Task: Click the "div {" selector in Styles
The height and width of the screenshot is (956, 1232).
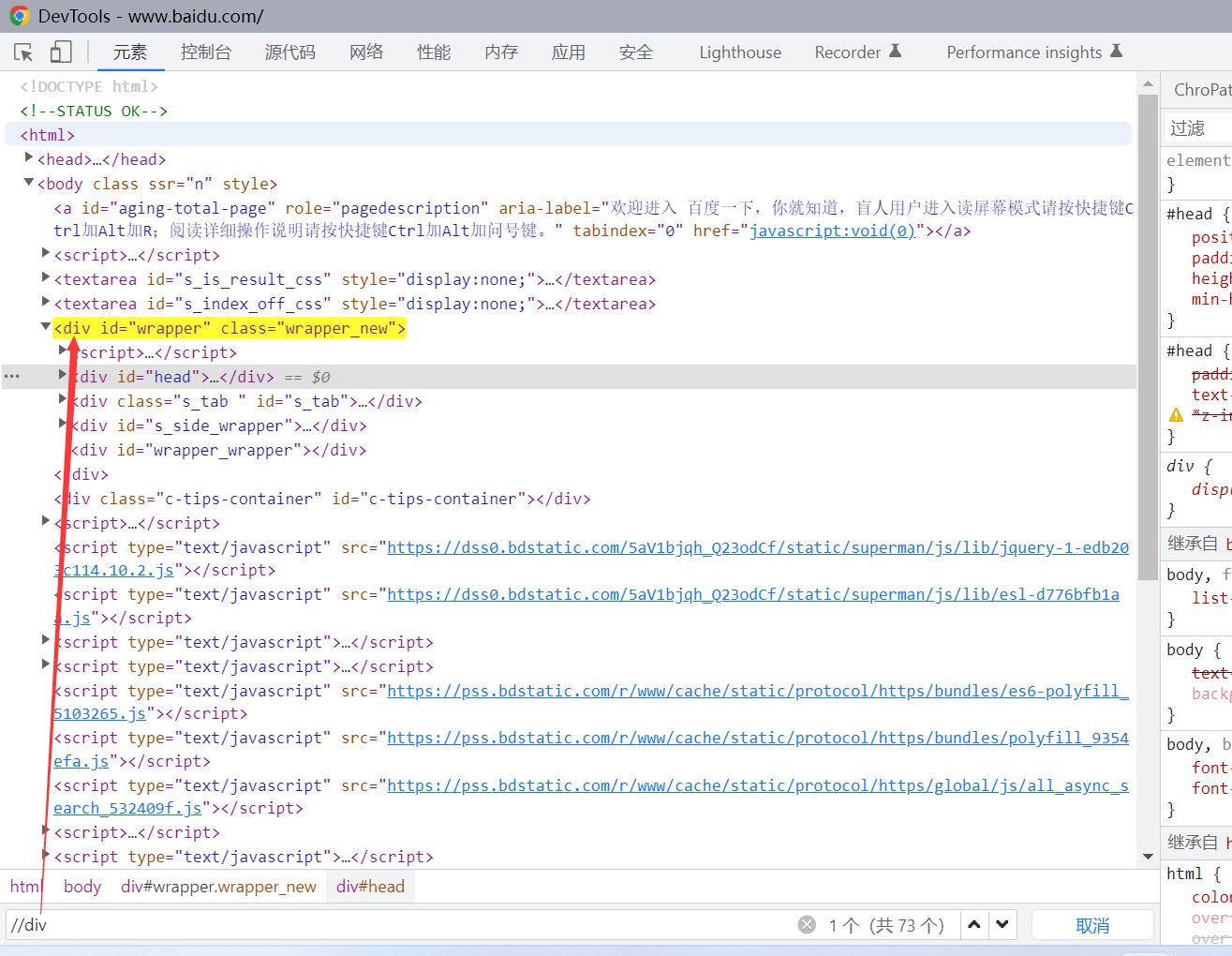Action: pyautogui.click(x=1189, y=466)
